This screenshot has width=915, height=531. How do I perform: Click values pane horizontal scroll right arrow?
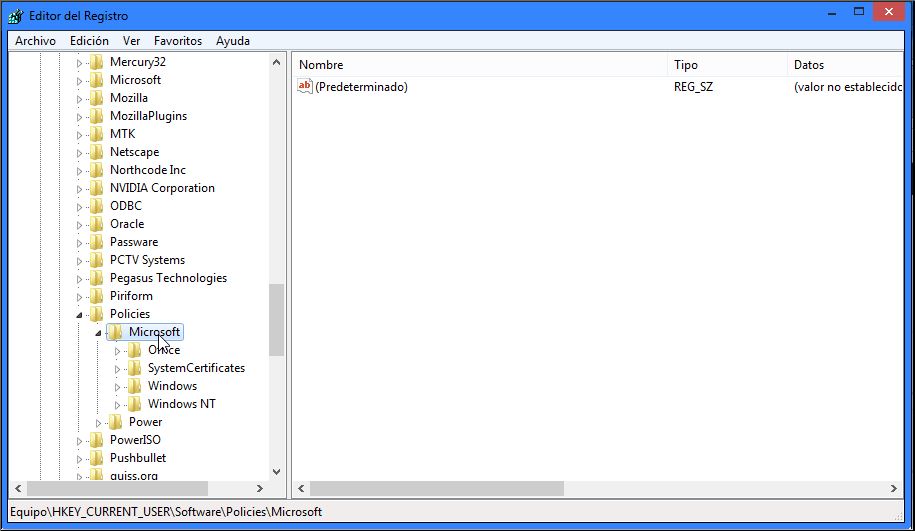point(893,488)
